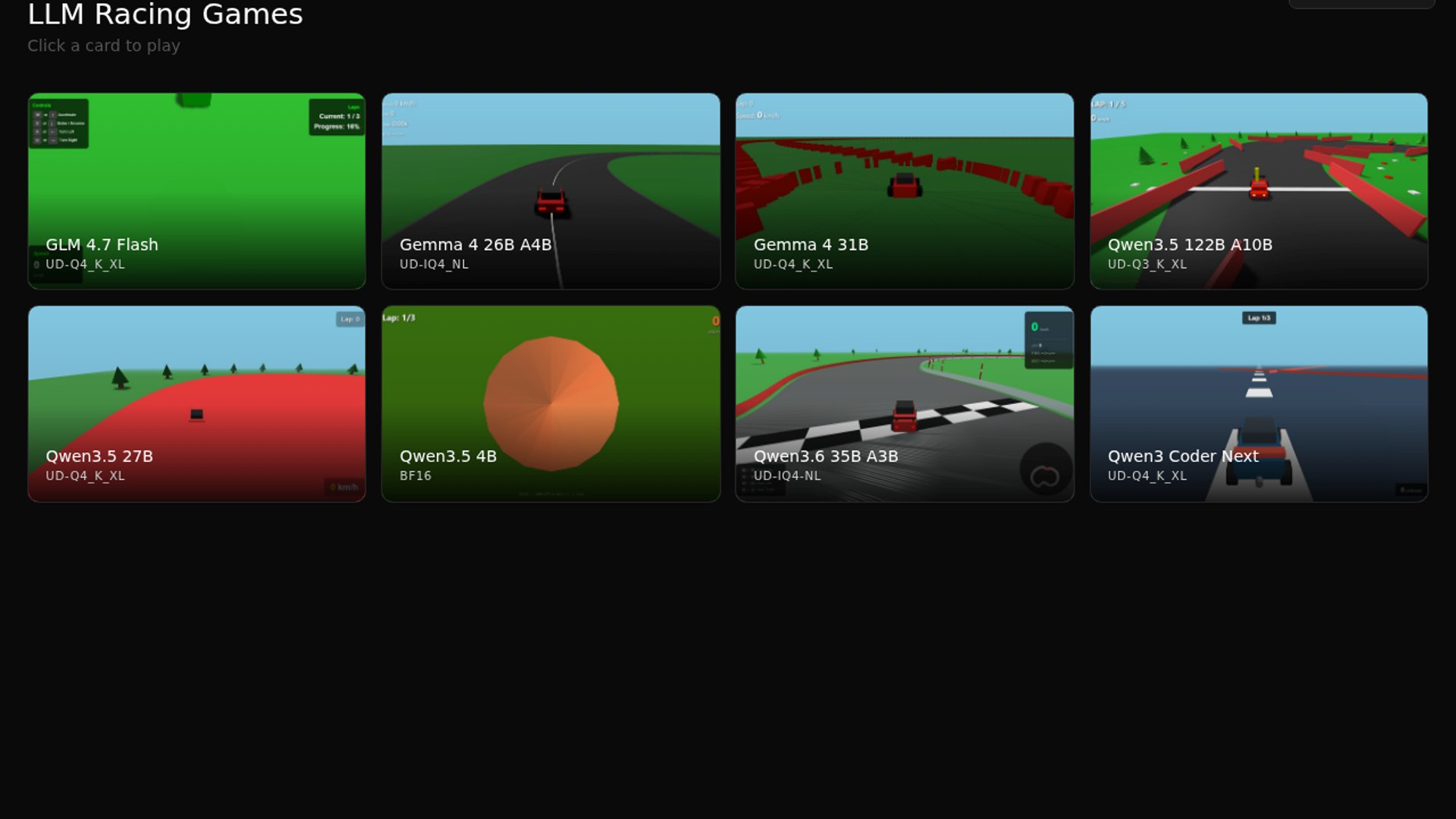Image resolution: width=1456 pixels, height=819 pixels.
Task: Click the Qwen3 Coder Next title text
Action: (x=1182, y=457)
